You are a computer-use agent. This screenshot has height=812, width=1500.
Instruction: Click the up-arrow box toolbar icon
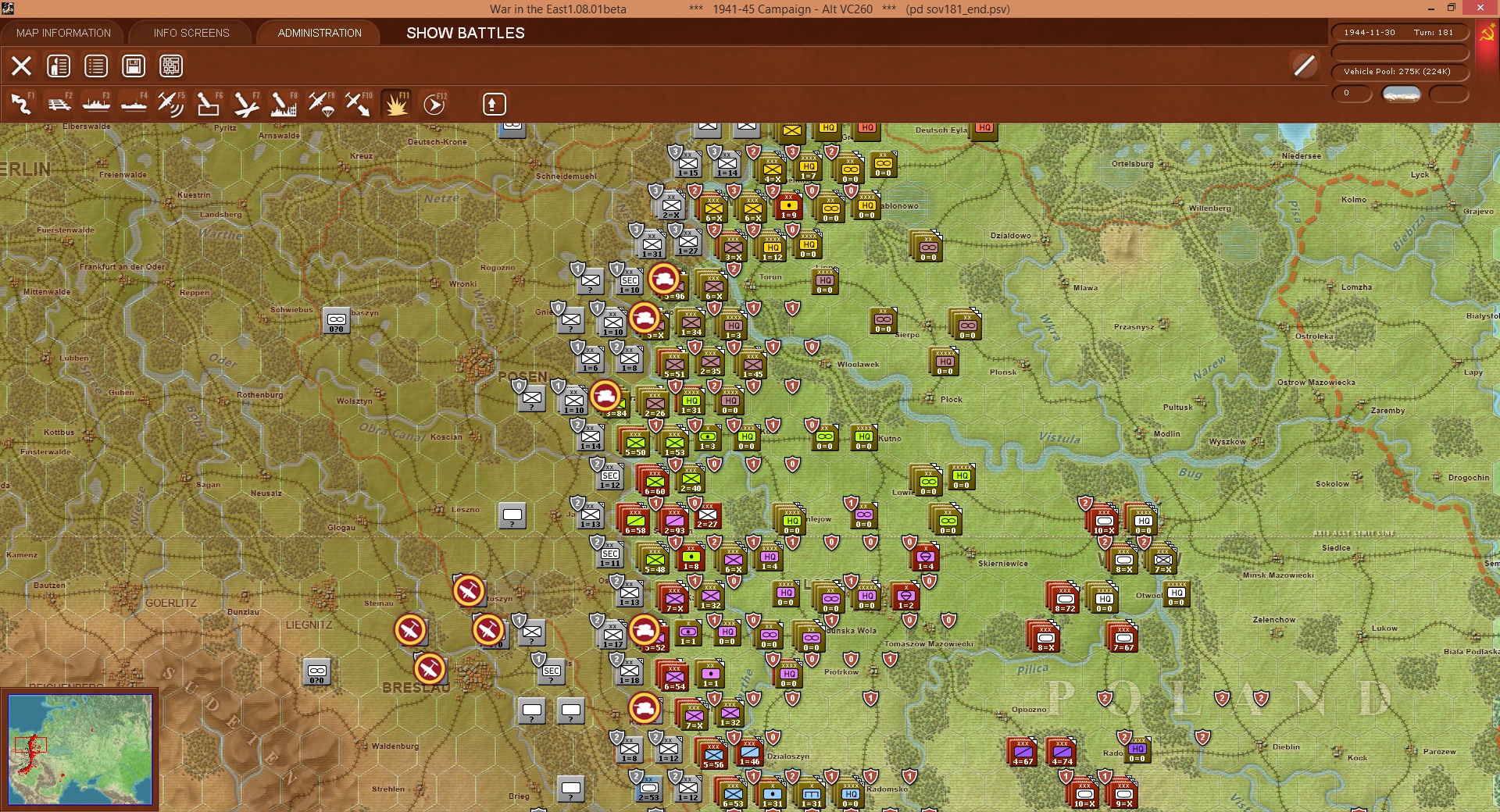point(494,104)
